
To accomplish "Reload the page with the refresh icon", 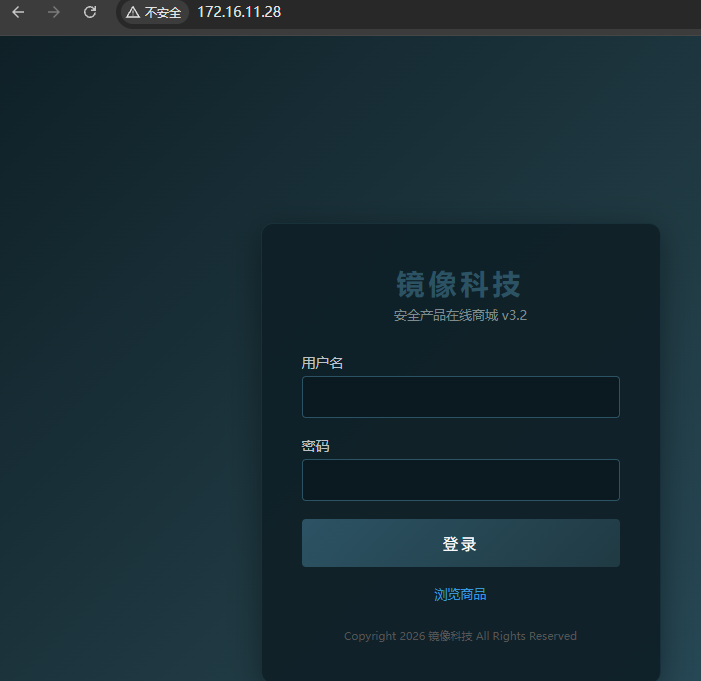I will (x=90, y=12).
